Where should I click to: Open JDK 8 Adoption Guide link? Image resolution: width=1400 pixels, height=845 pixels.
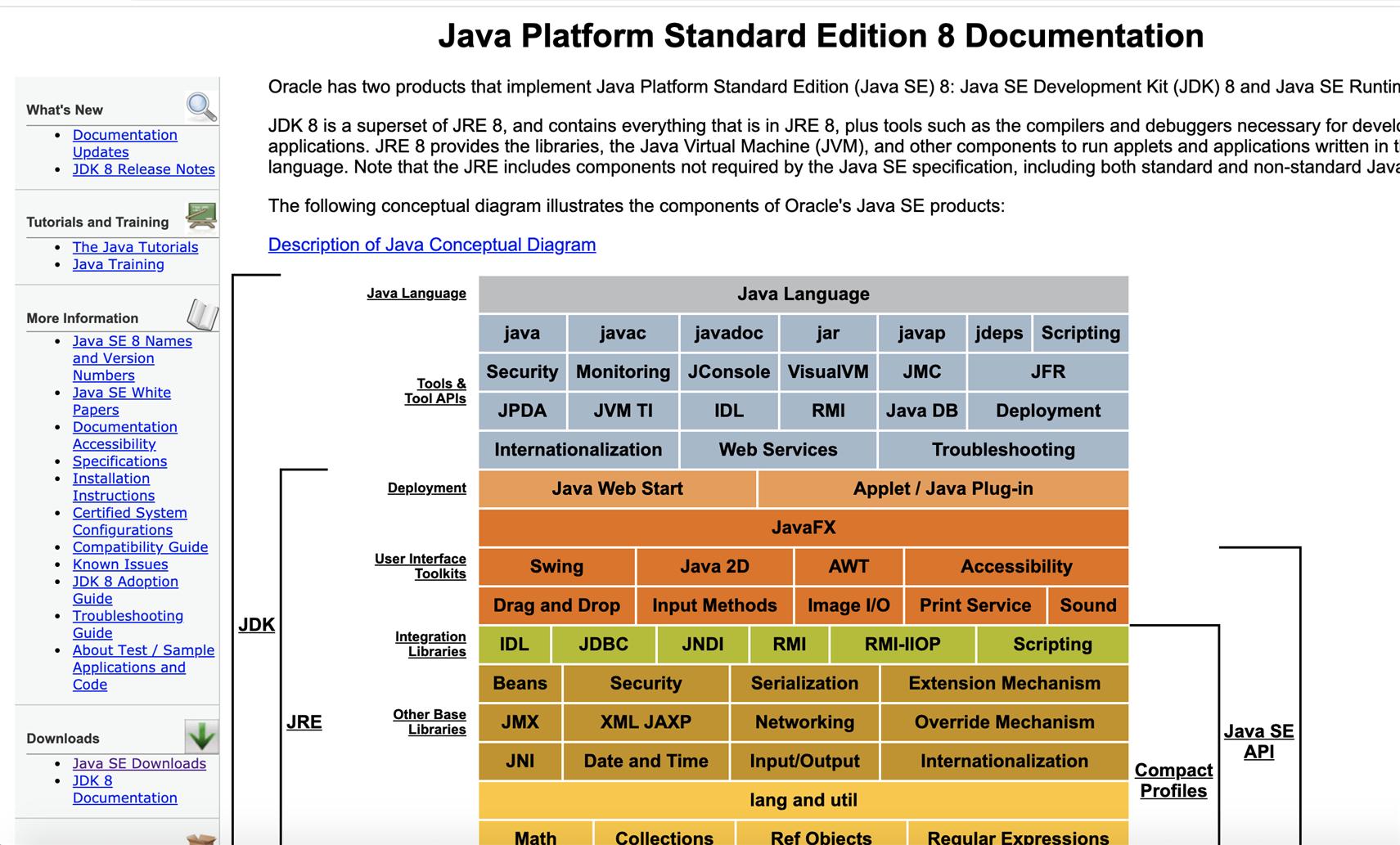[x=125, y=590]
